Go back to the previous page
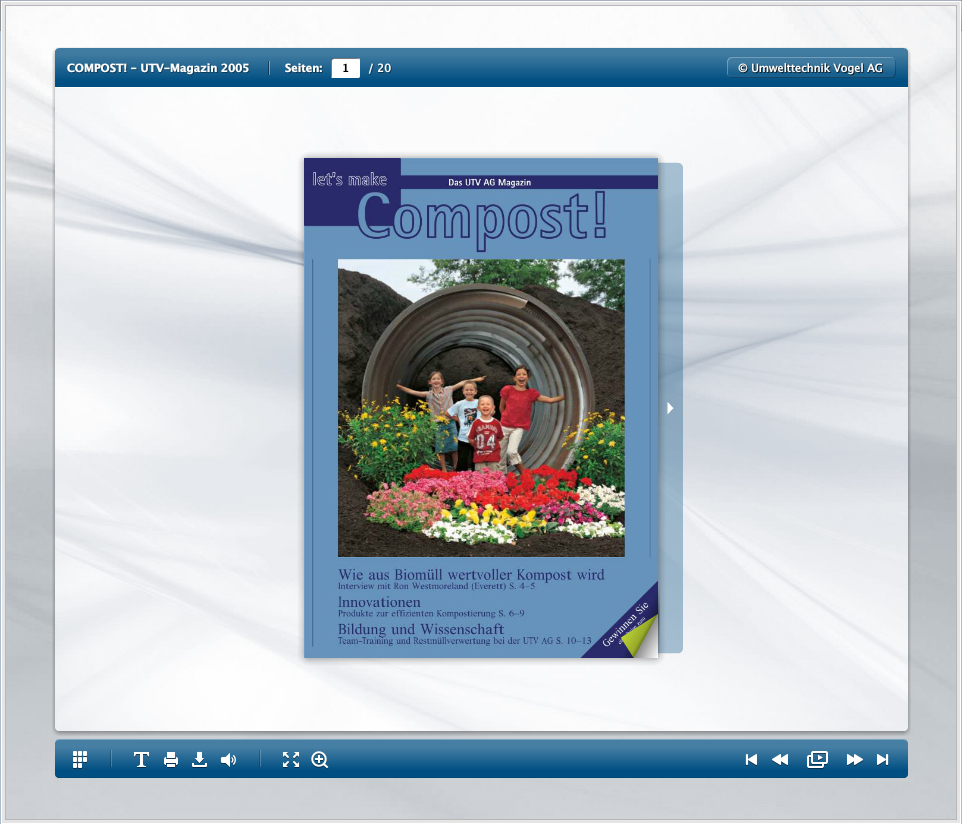Image resolution: width=962 pixels, height=824 pixels. click(x=780, y=760)
